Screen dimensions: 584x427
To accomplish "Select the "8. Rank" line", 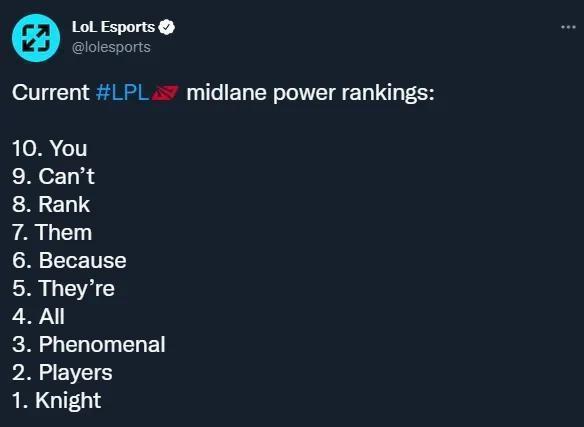I will (x=51, y=204).
